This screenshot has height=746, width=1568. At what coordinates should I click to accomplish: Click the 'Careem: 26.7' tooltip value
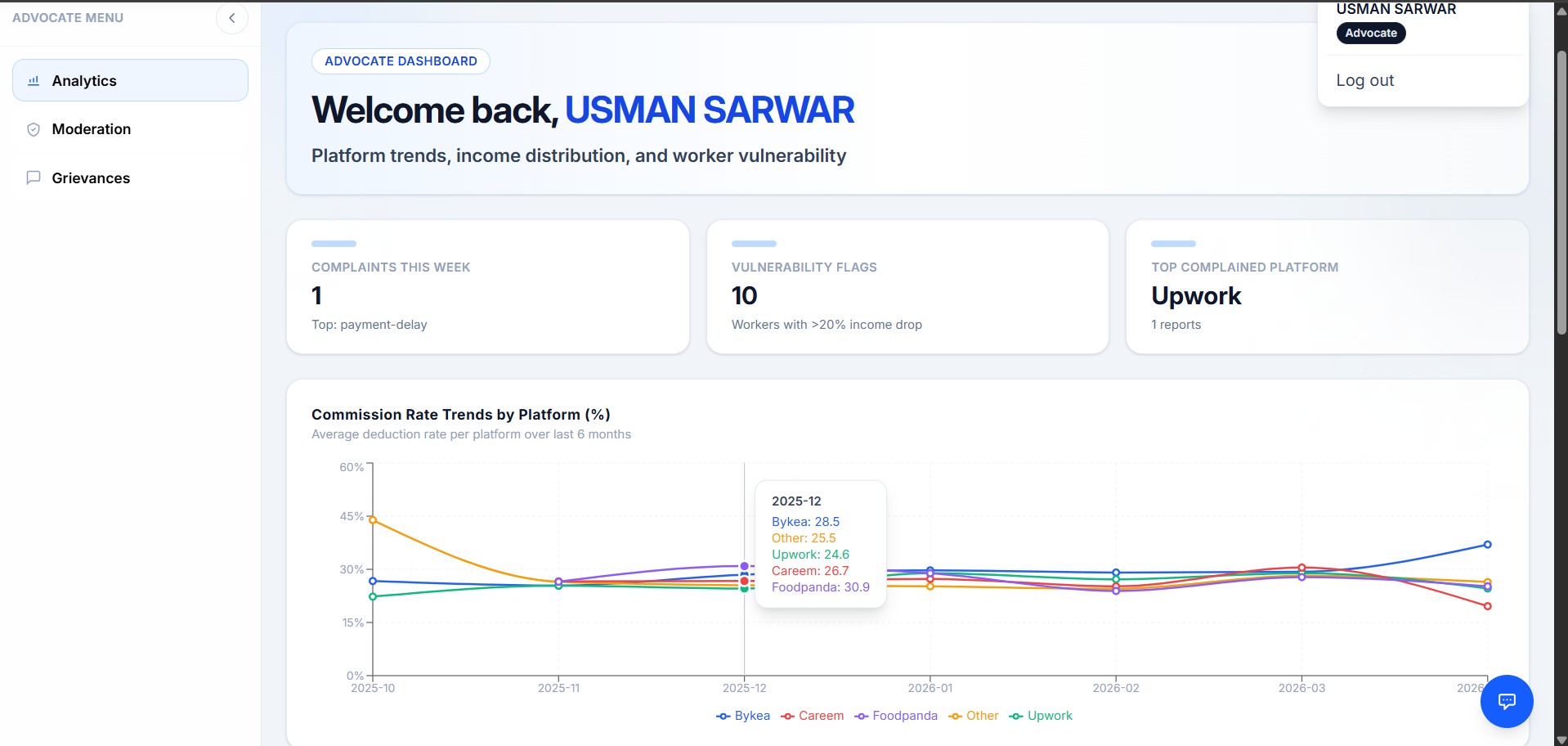tap(810, 571)
